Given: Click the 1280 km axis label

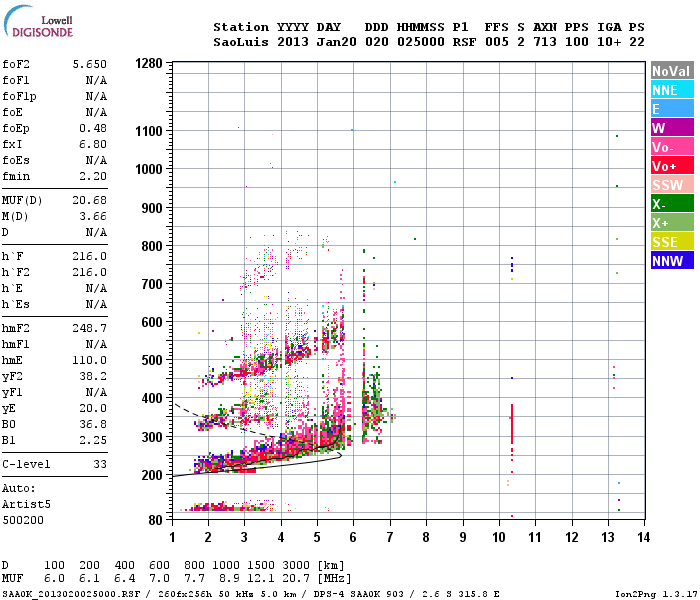Looking at the screenshot, I should tap(149, 63).
